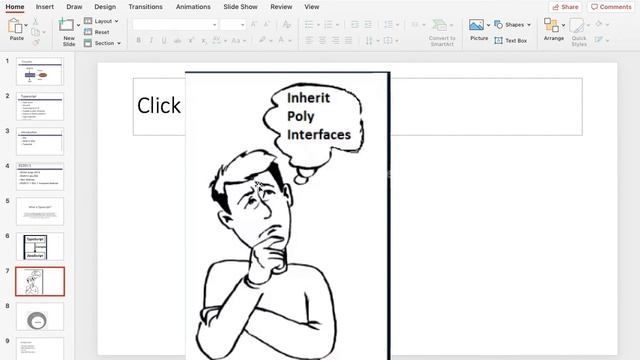Viewport: 640px width, 360px height.
Task: Switch to the Draw tab
Action: (74, 7)
